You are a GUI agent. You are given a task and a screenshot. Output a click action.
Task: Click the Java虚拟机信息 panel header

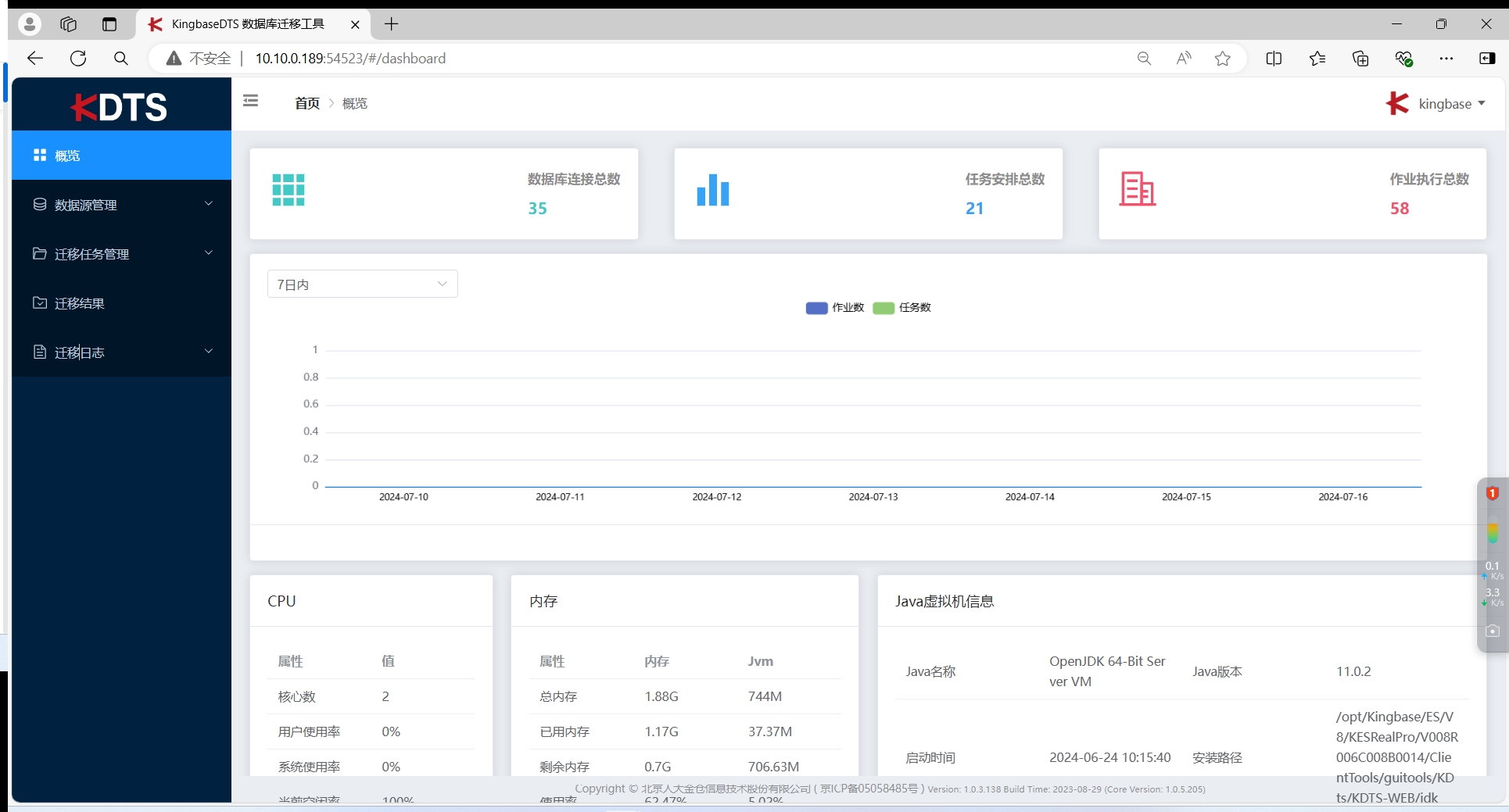(944, 601)
